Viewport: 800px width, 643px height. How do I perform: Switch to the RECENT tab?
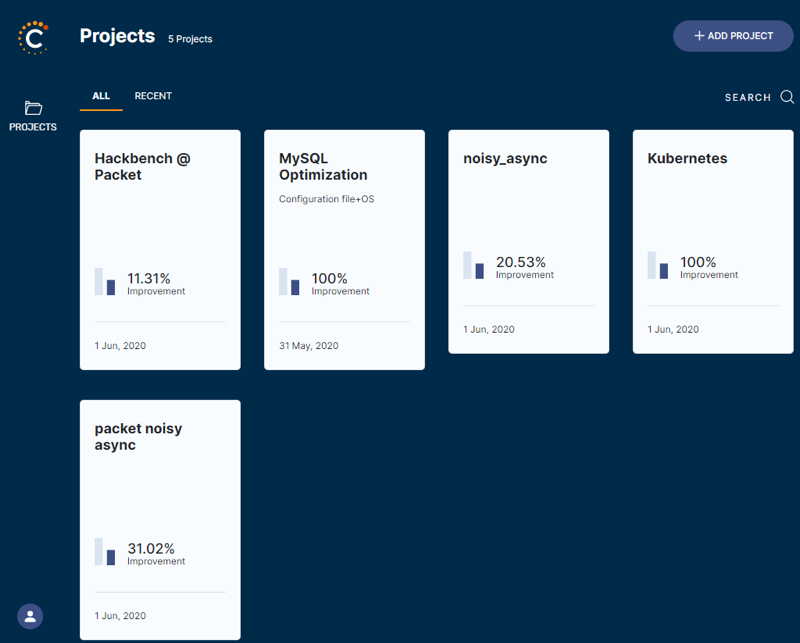click(x=153, y=96)
